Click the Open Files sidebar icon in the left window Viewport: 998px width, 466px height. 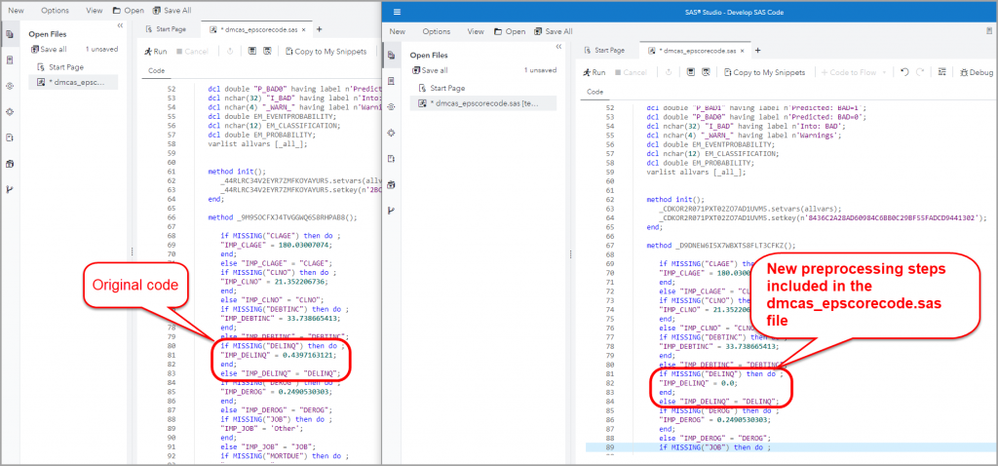point(10,35)
